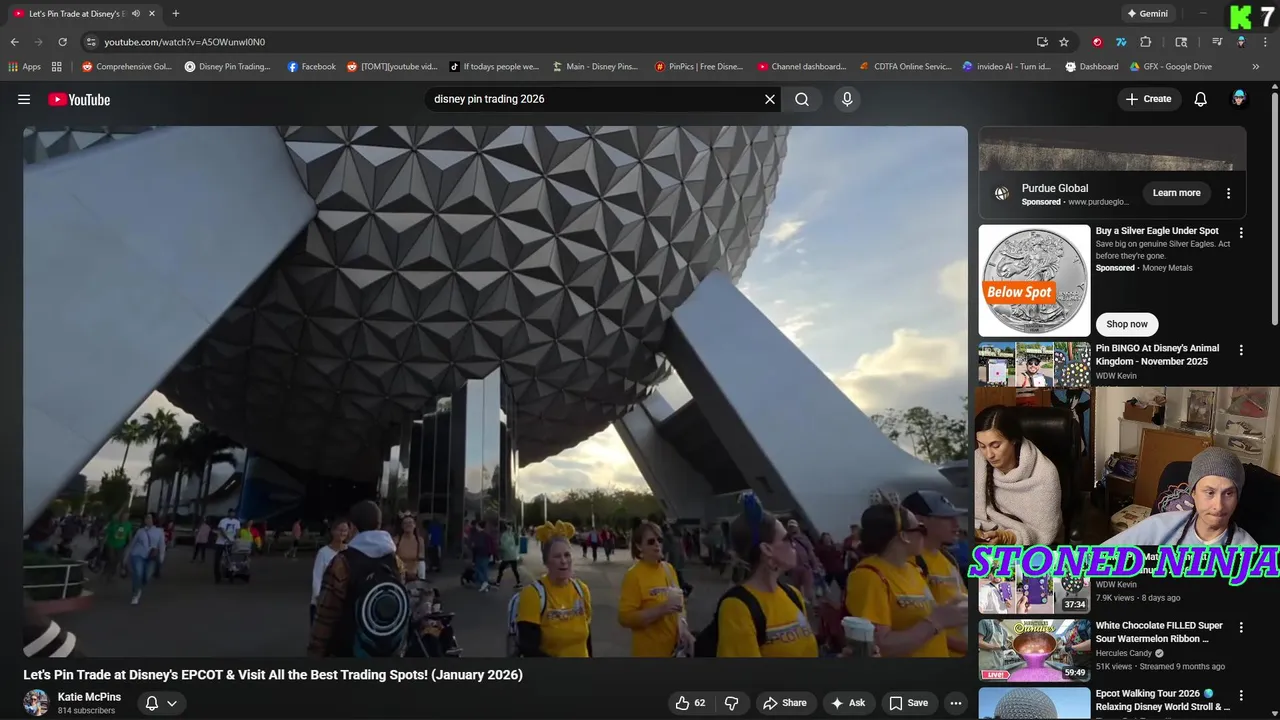Open the PinPics bookmark

699,67
